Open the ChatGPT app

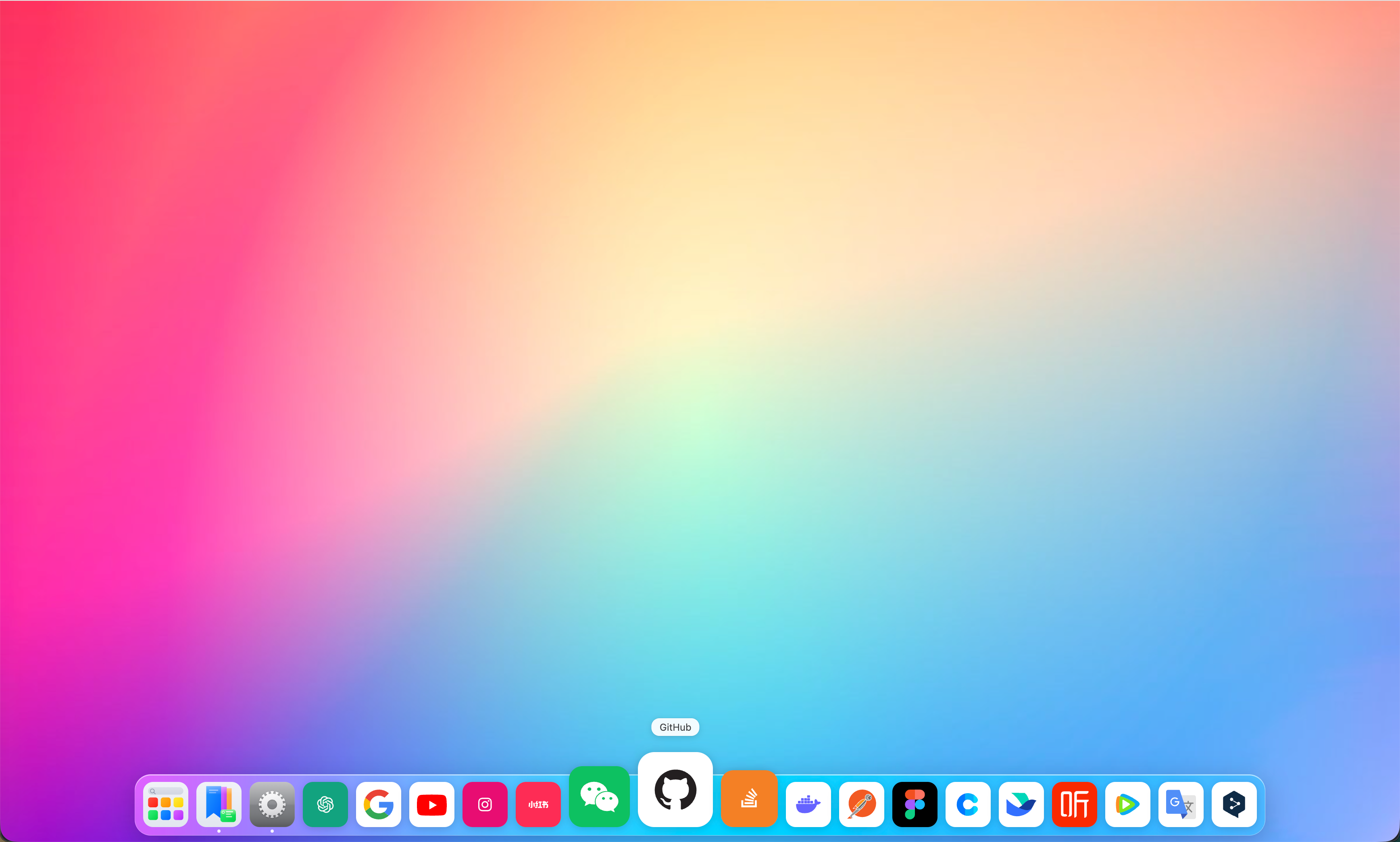tap(325, 804)
